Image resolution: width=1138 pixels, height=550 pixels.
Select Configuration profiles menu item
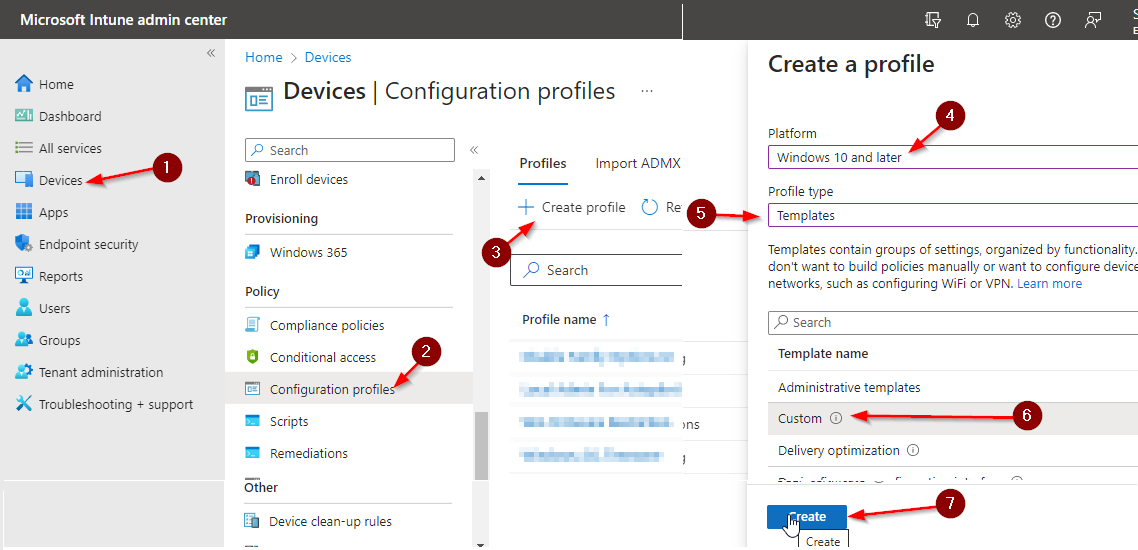(x=348, y=389)
